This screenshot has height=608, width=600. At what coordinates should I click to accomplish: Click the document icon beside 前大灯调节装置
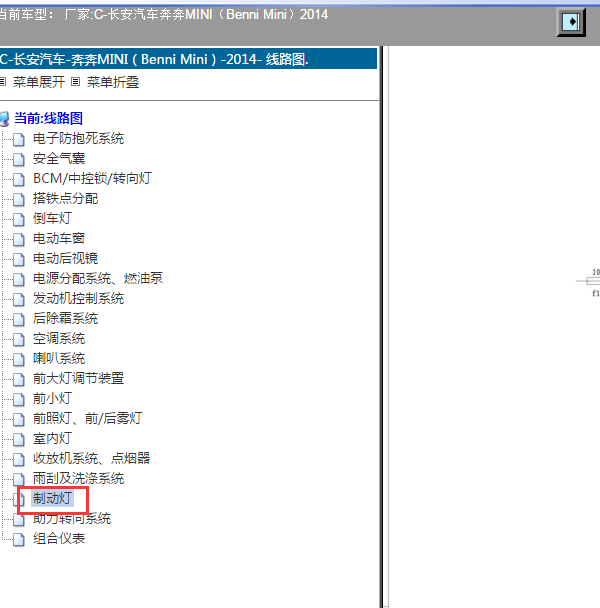click(x=18, y=379)
